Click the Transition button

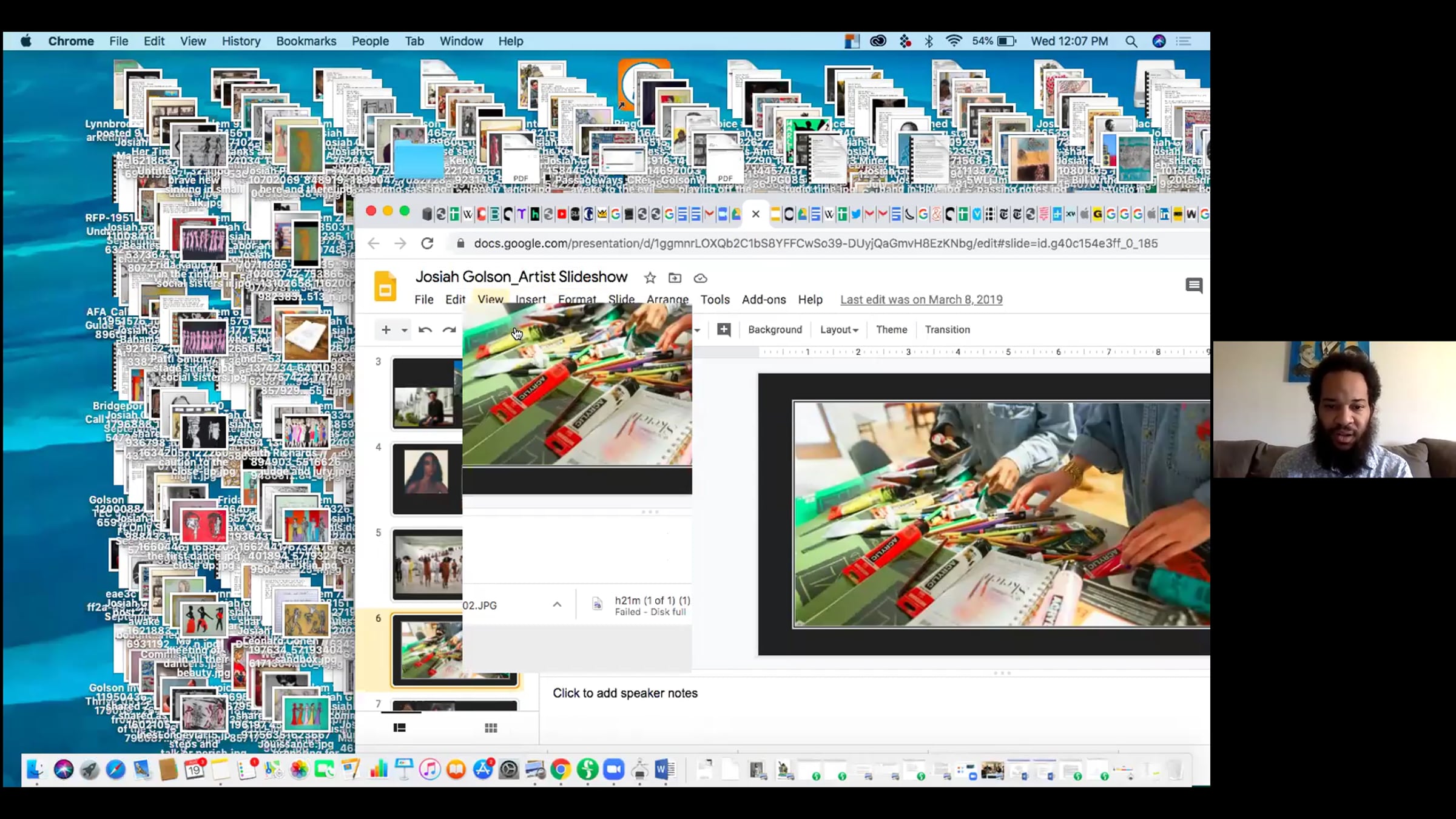[x=947, y=329]
